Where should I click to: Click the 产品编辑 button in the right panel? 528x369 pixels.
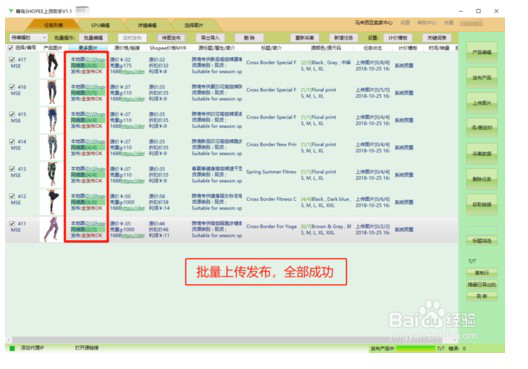[x=482, y=52]
